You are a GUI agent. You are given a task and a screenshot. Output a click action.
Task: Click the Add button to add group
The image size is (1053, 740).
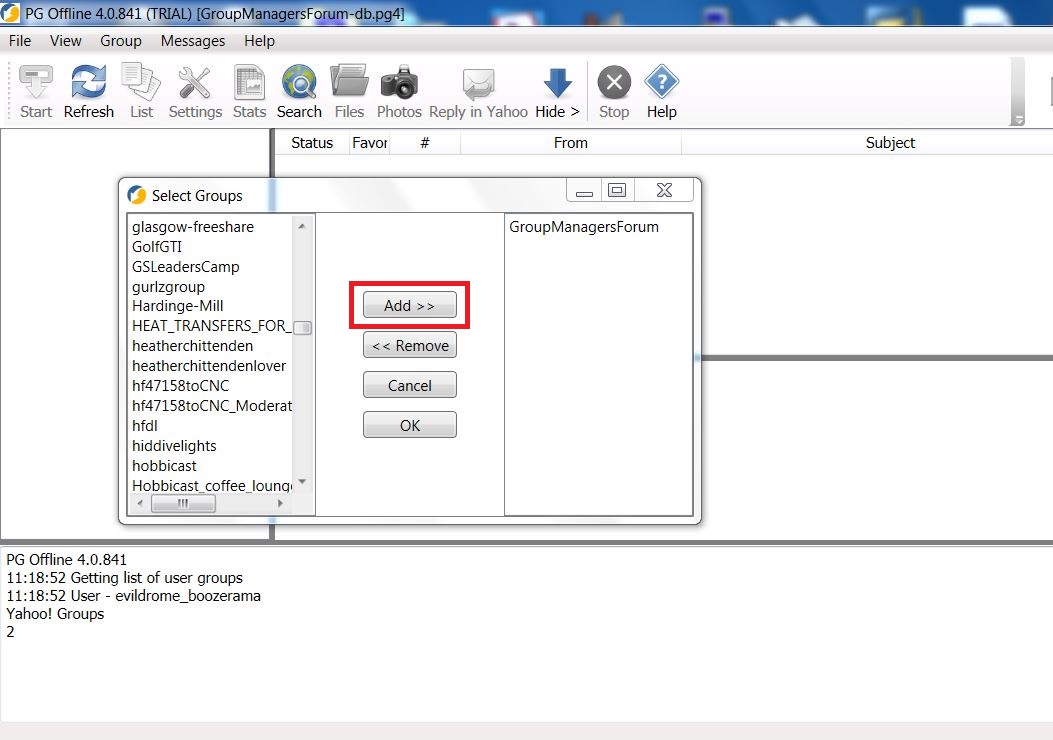point(408,305)
